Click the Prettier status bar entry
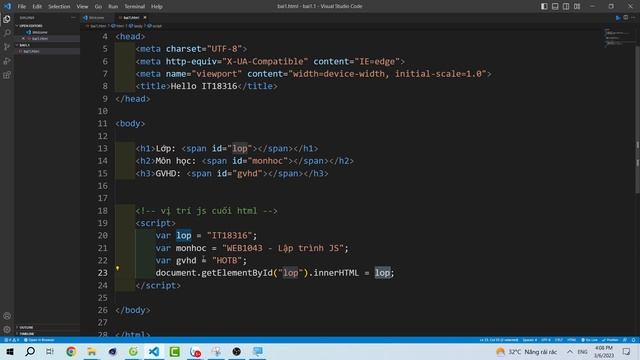This screenshot has height=360, width=640. pyautogui.click(x=611, y=340)
